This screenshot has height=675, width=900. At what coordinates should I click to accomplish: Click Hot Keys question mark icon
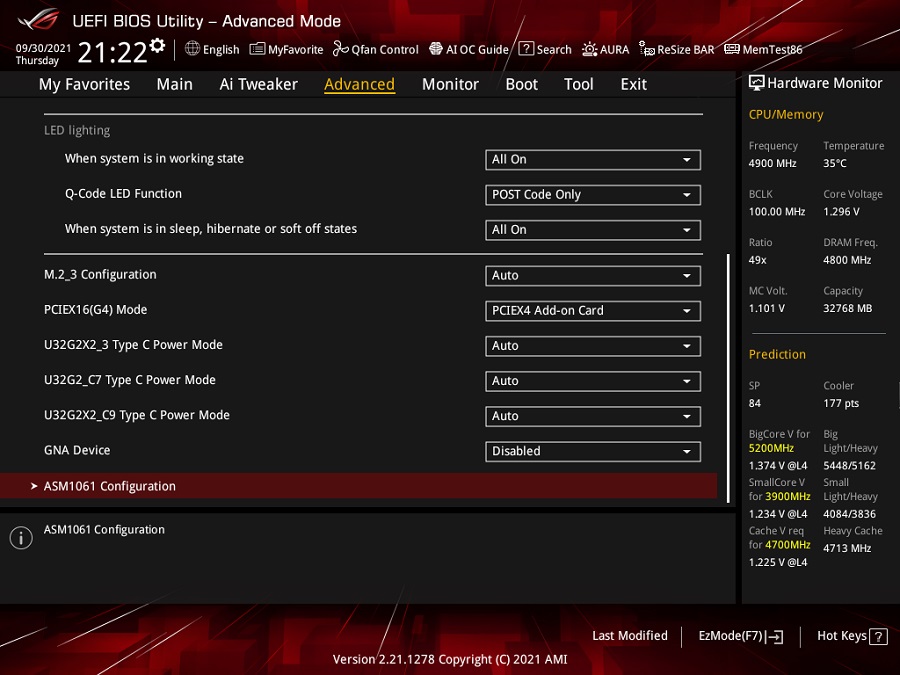click(x=878, y=636)
